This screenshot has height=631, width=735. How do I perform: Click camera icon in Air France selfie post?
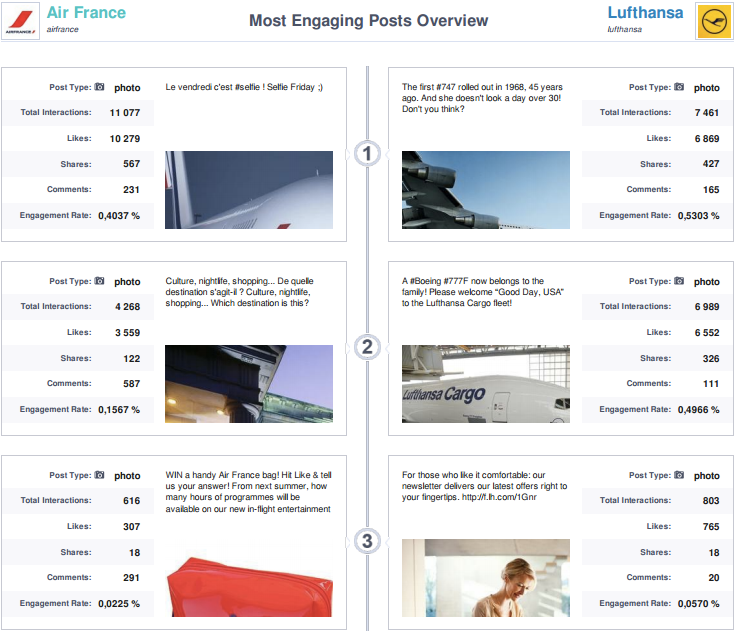pos(99,87)
